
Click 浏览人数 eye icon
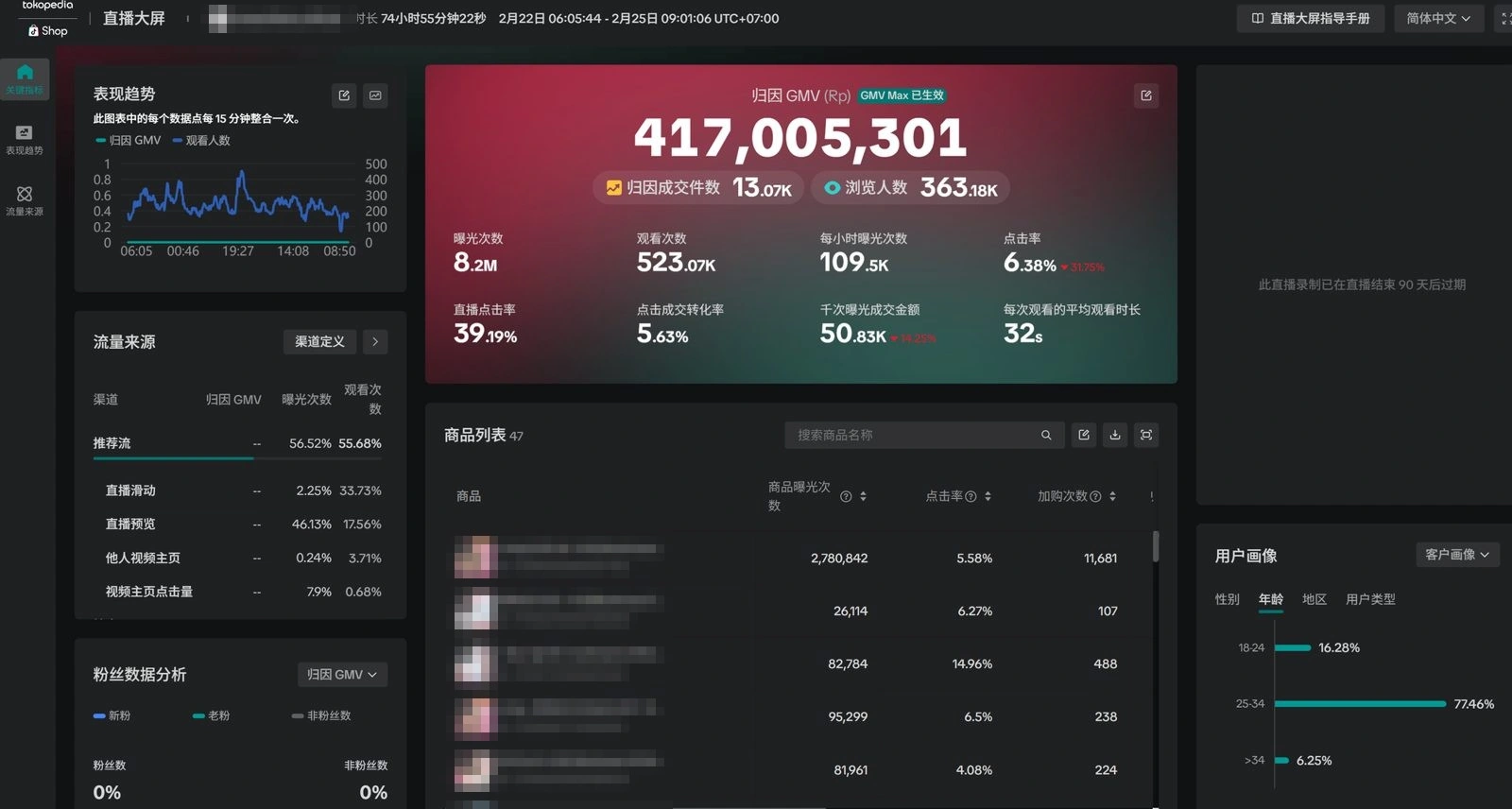[832, 188]
